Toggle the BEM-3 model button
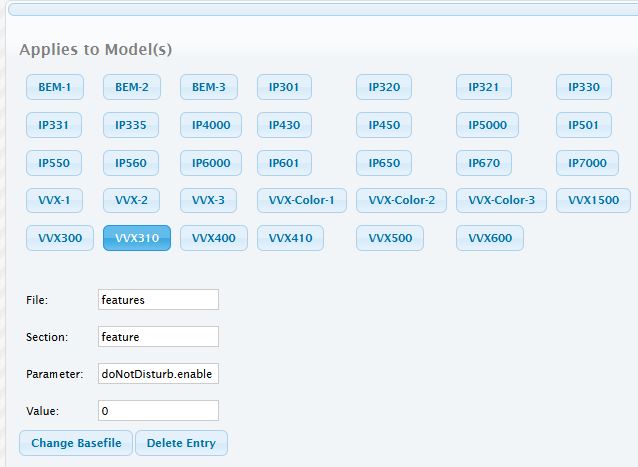638x467 pixels. (x=209, y=87)
